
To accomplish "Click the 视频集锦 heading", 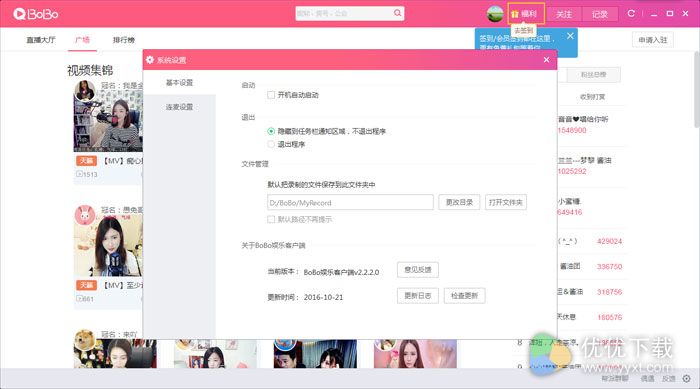I will pos(90,70).
